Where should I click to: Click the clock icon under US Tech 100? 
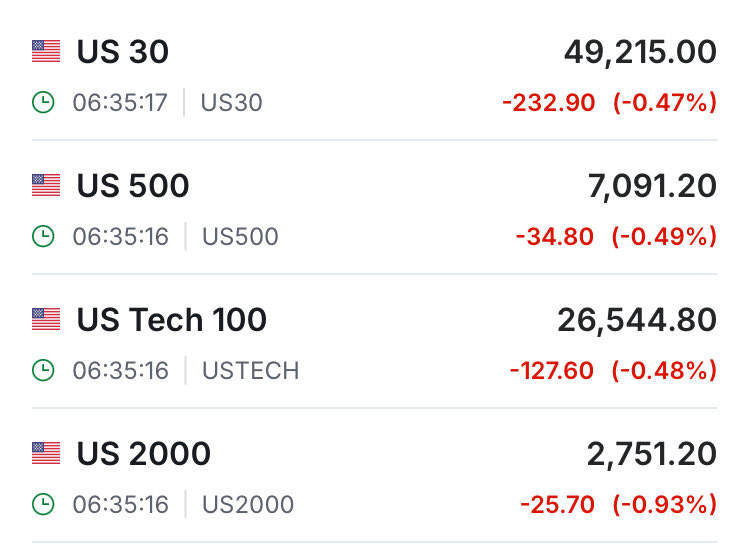click(x=43, y=371)
